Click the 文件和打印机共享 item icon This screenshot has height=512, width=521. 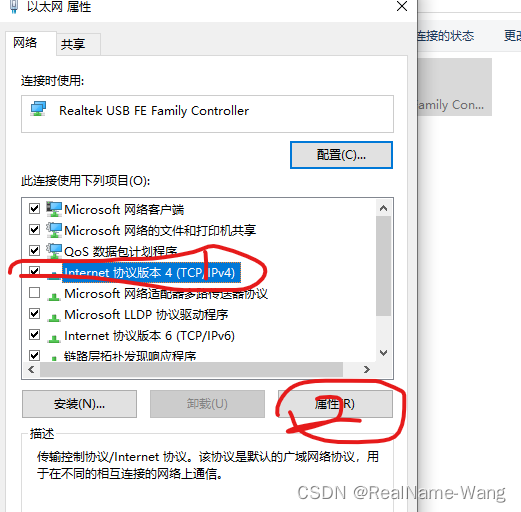54,230
